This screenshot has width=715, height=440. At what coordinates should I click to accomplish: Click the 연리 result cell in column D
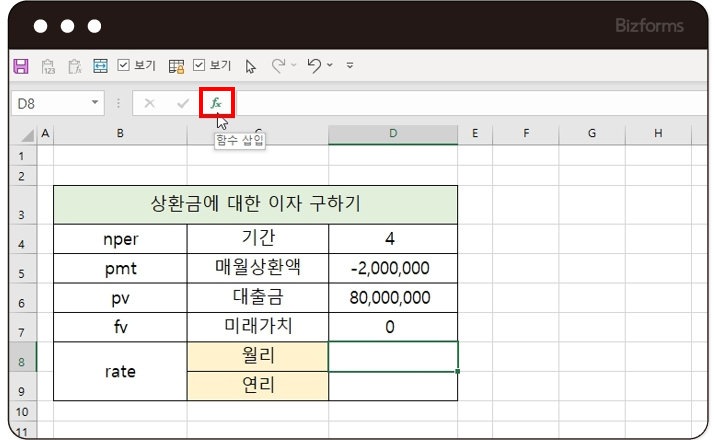tap(393, 386)
